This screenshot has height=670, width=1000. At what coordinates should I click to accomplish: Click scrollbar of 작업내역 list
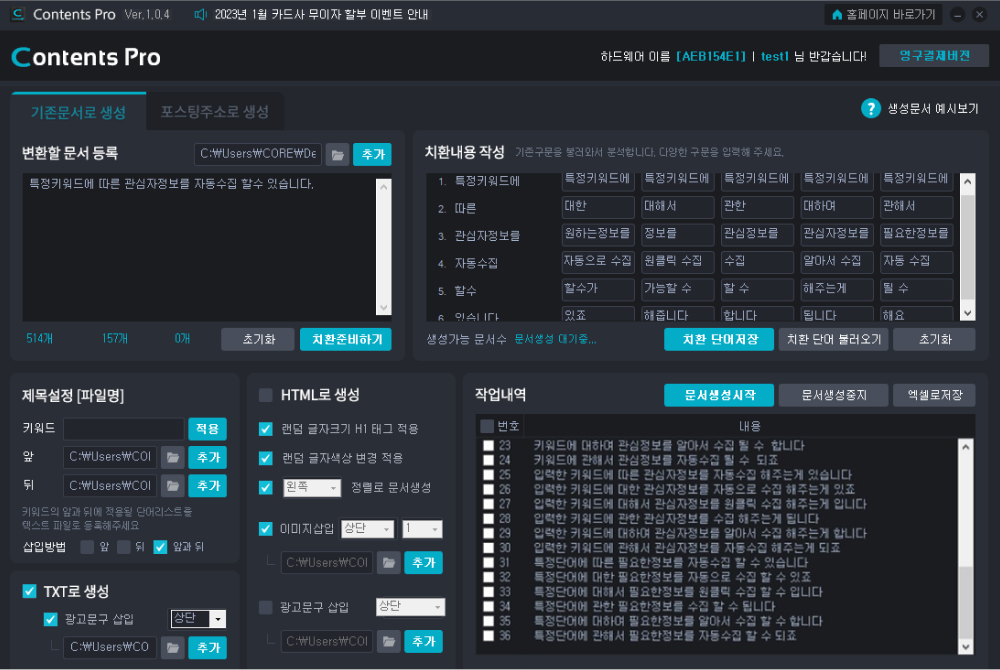coord(966,546)
